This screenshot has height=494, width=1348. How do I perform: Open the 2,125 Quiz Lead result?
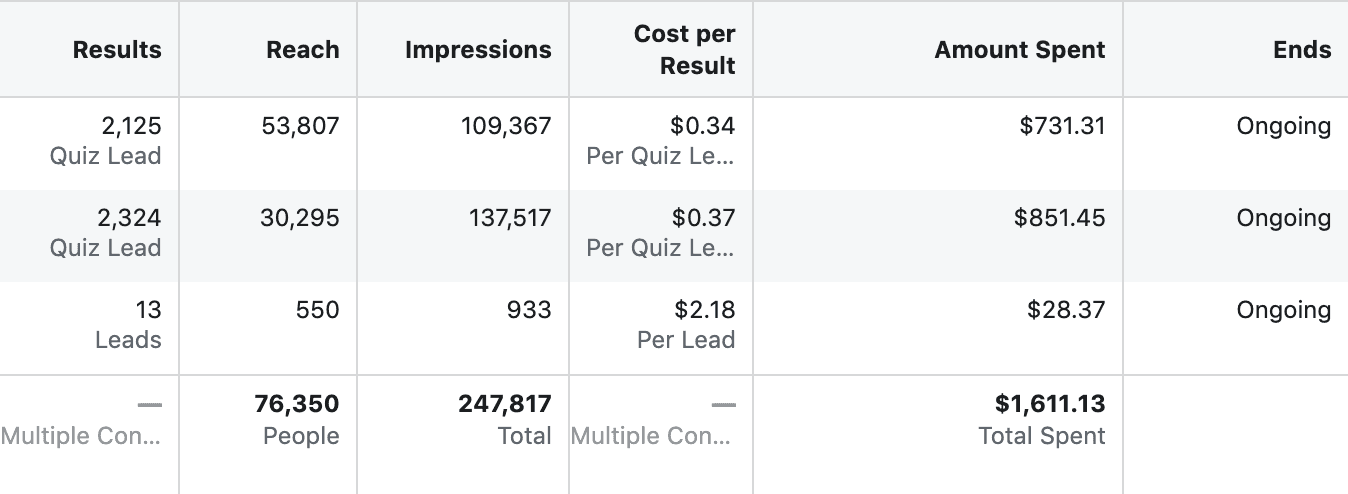[105, 141]
